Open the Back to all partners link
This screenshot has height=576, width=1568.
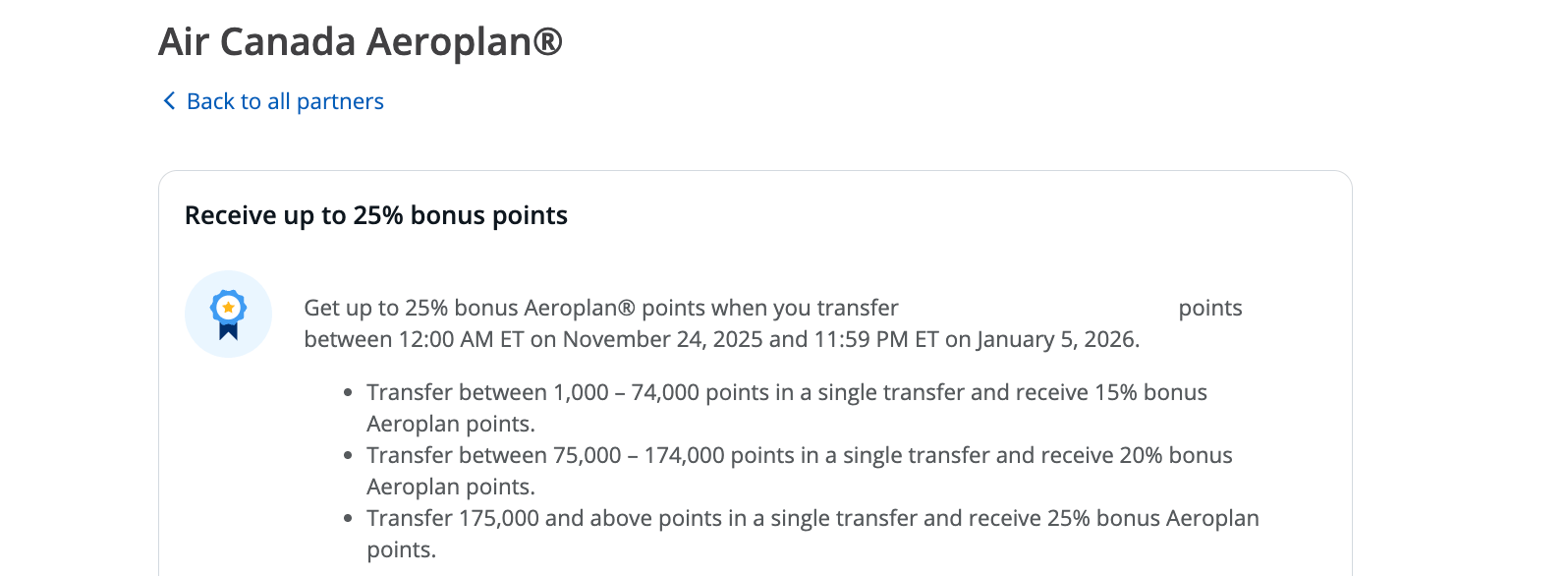click(x=283, y=101)
